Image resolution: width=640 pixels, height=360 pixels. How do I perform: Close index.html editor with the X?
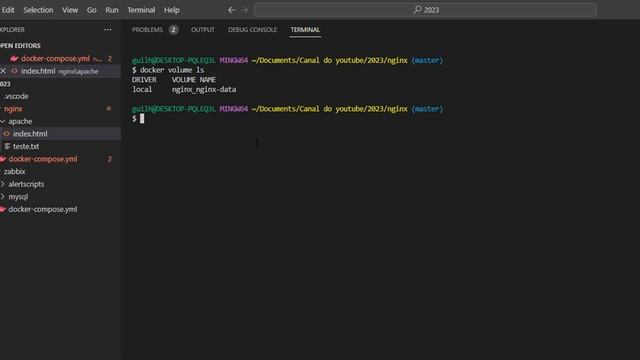tap(3, 71)
